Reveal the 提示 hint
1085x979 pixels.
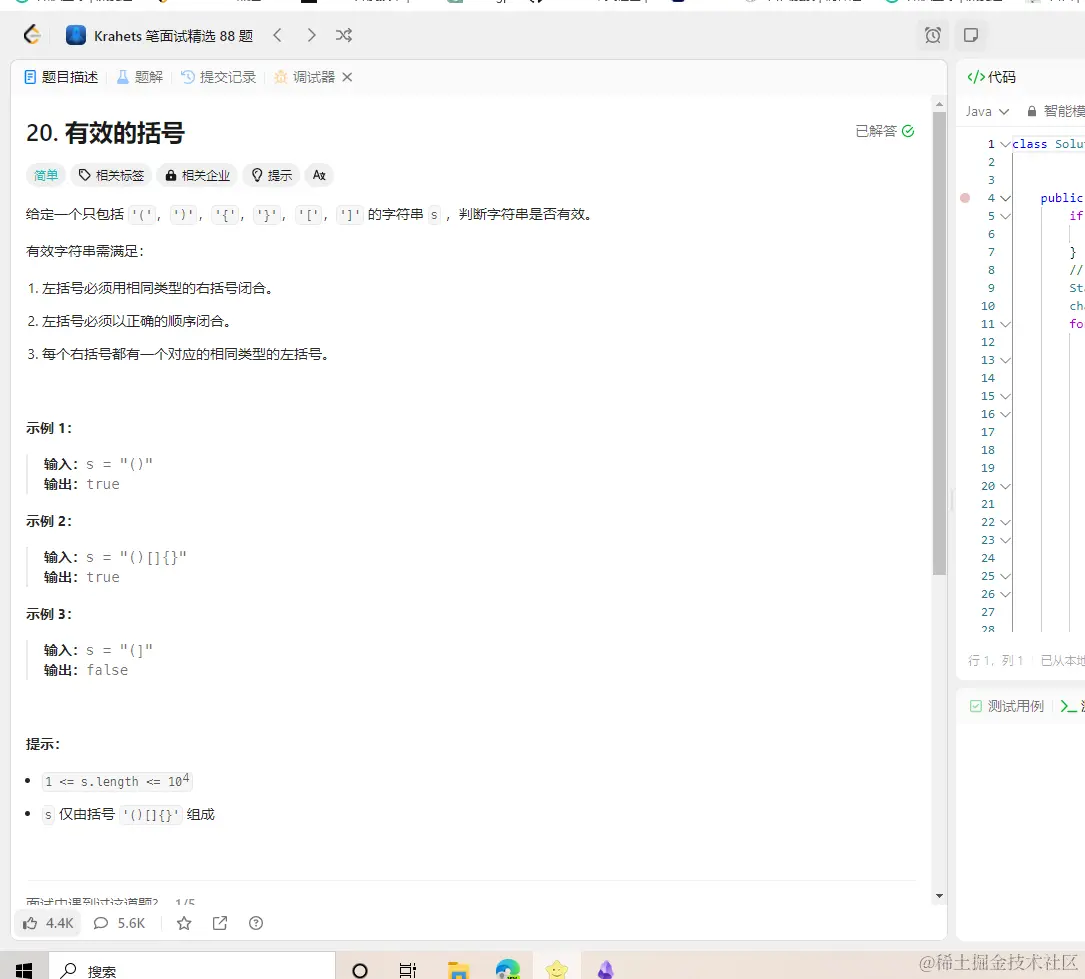coord(271,175)
